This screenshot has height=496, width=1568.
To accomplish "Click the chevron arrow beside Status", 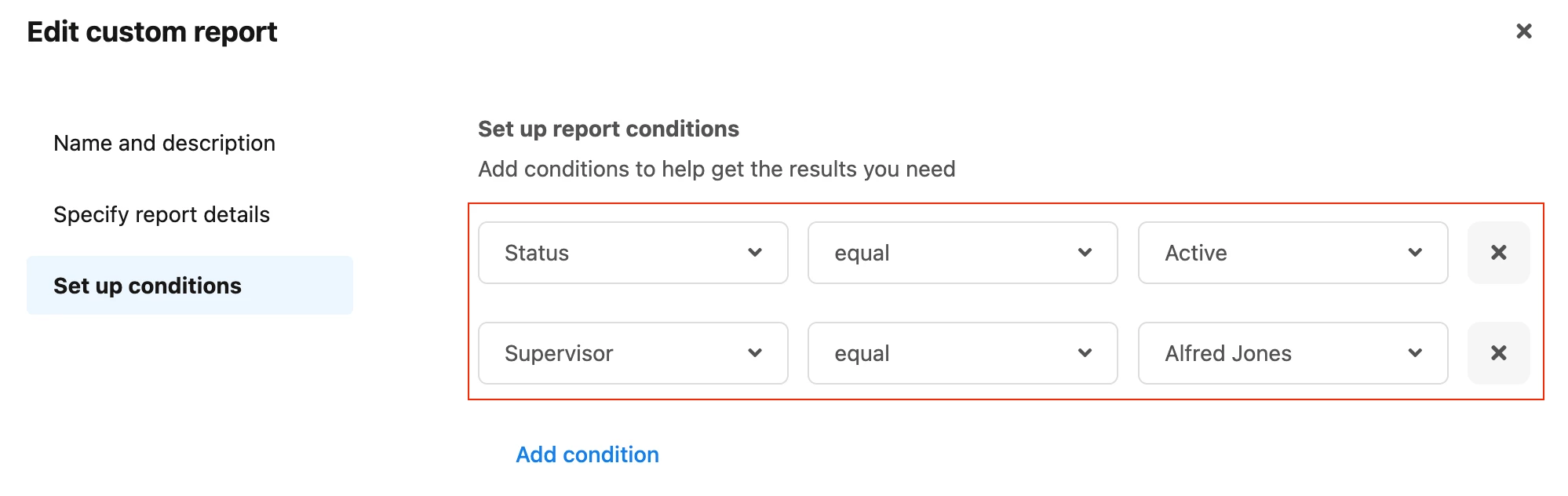I will [755, 253].
